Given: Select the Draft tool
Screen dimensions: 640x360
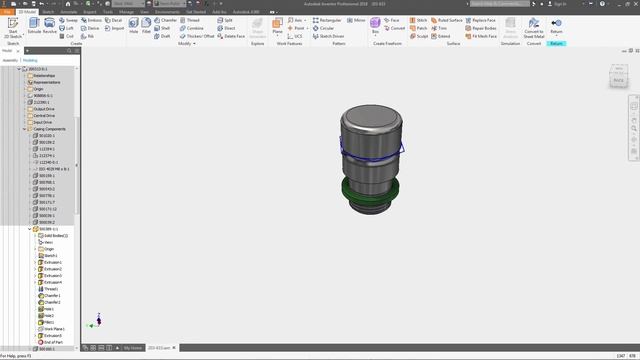Looking at the screenshot, I should tap(162, 36).
